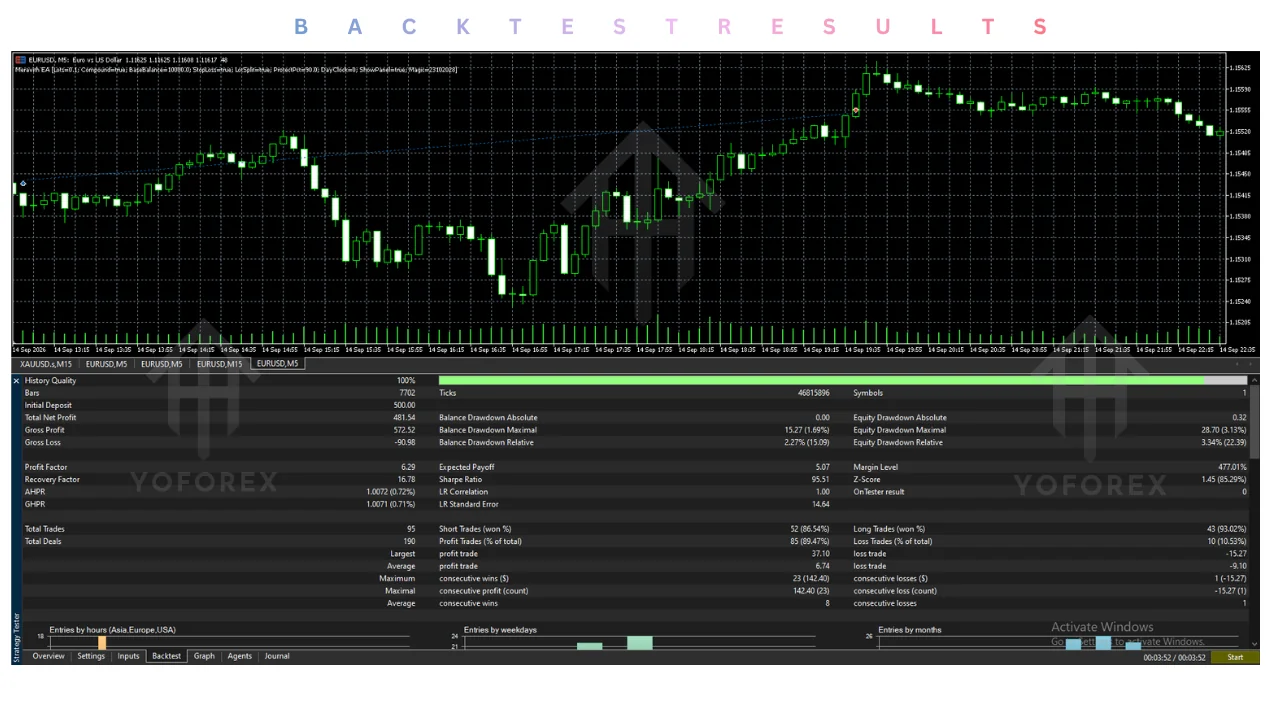1280x720 pixels.
Task: Click the Total Trades value 95
Action: pyautogui.click(x=411, y=529)
